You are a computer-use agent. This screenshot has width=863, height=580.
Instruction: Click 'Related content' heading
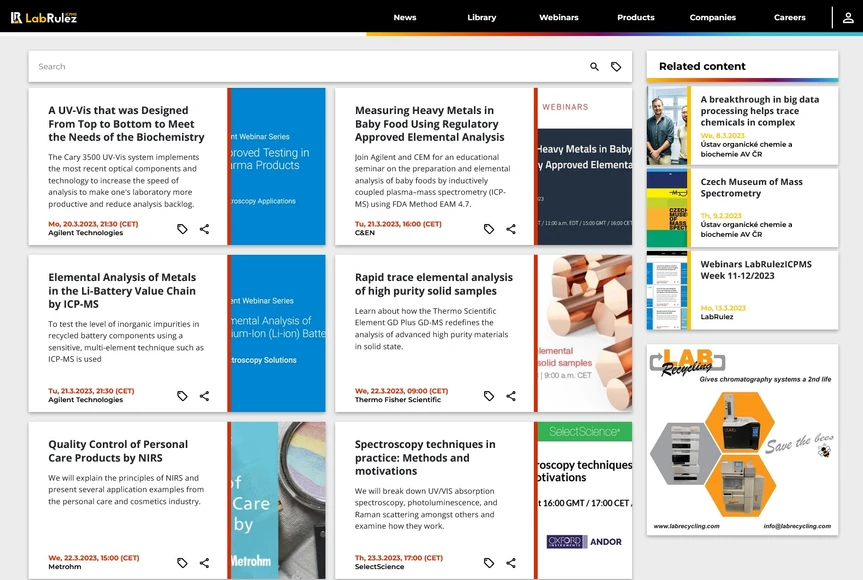[702, 66]
